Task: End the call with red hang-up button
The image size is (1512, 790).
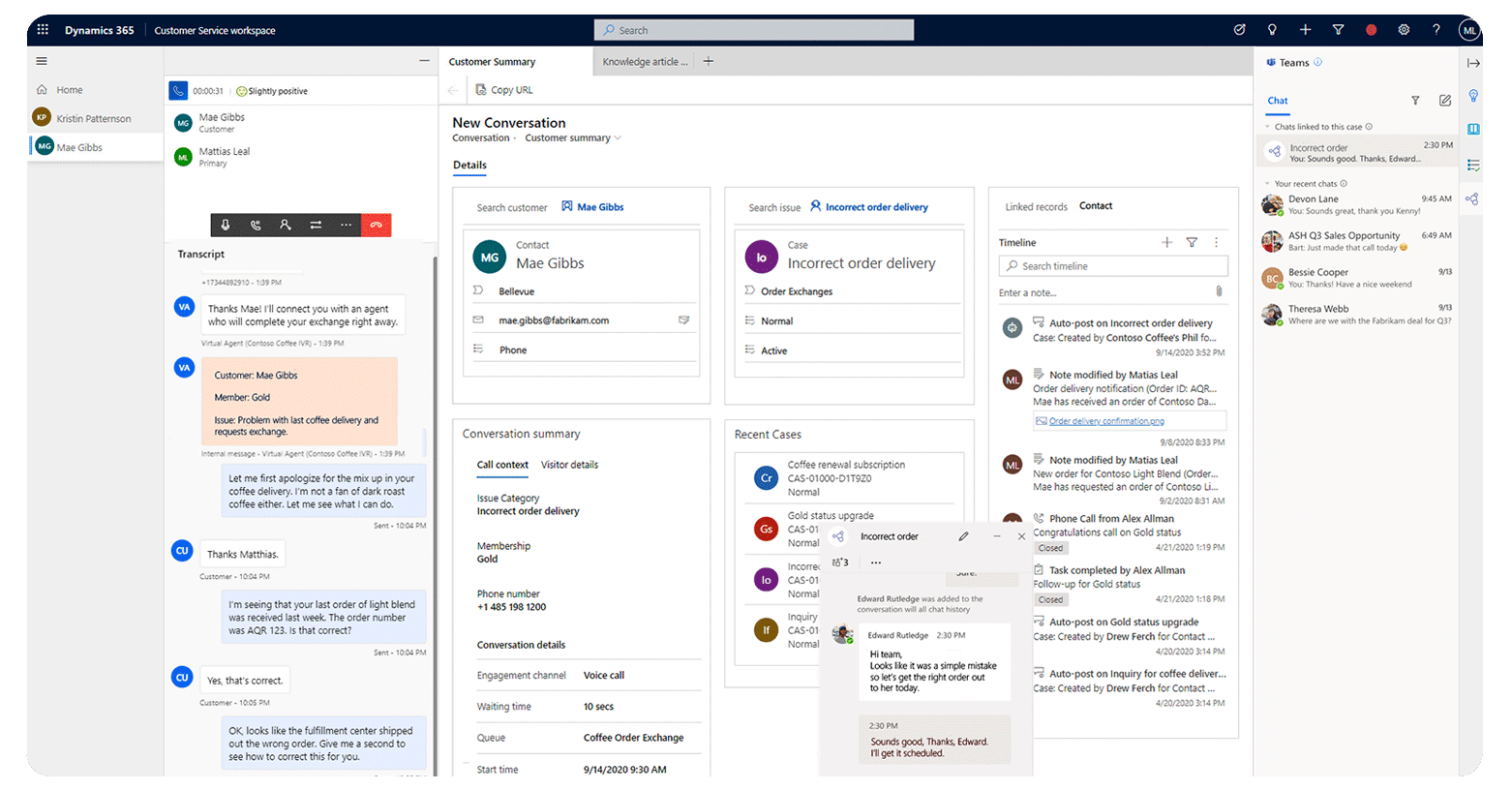Action: click(x=377, y=225)
